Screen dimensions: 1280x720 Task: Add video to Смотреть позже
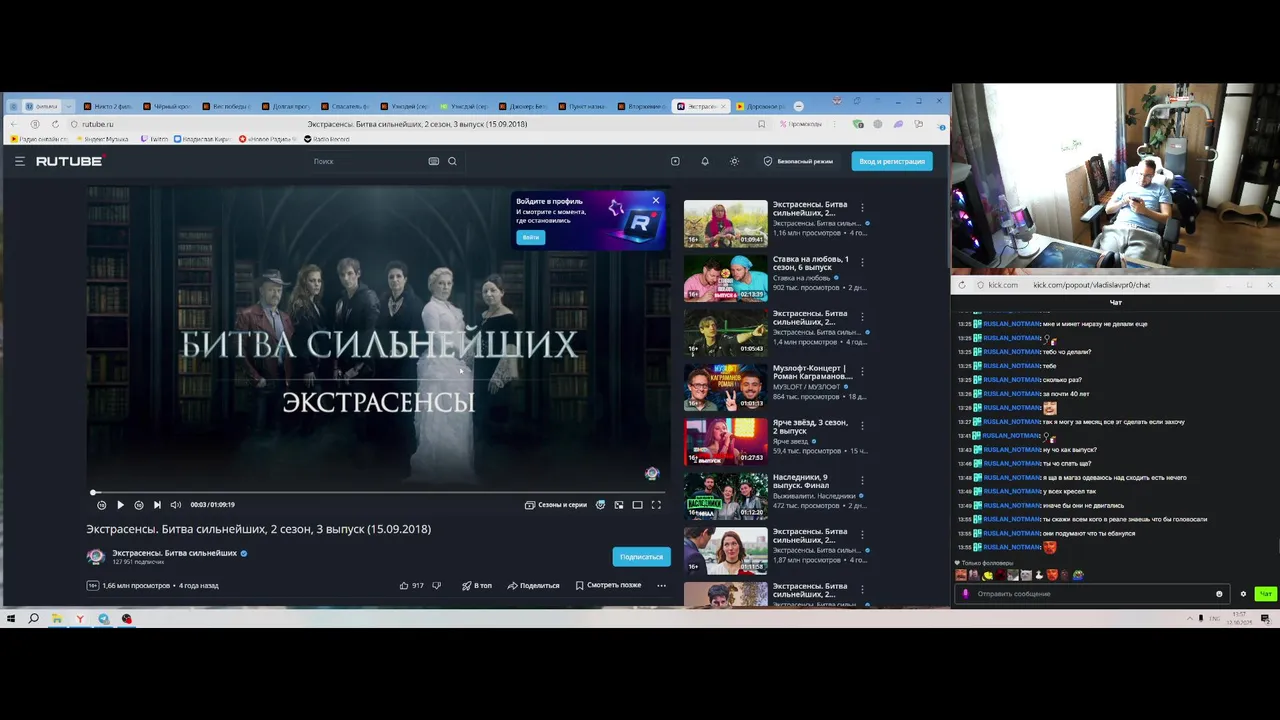(608, 585)
